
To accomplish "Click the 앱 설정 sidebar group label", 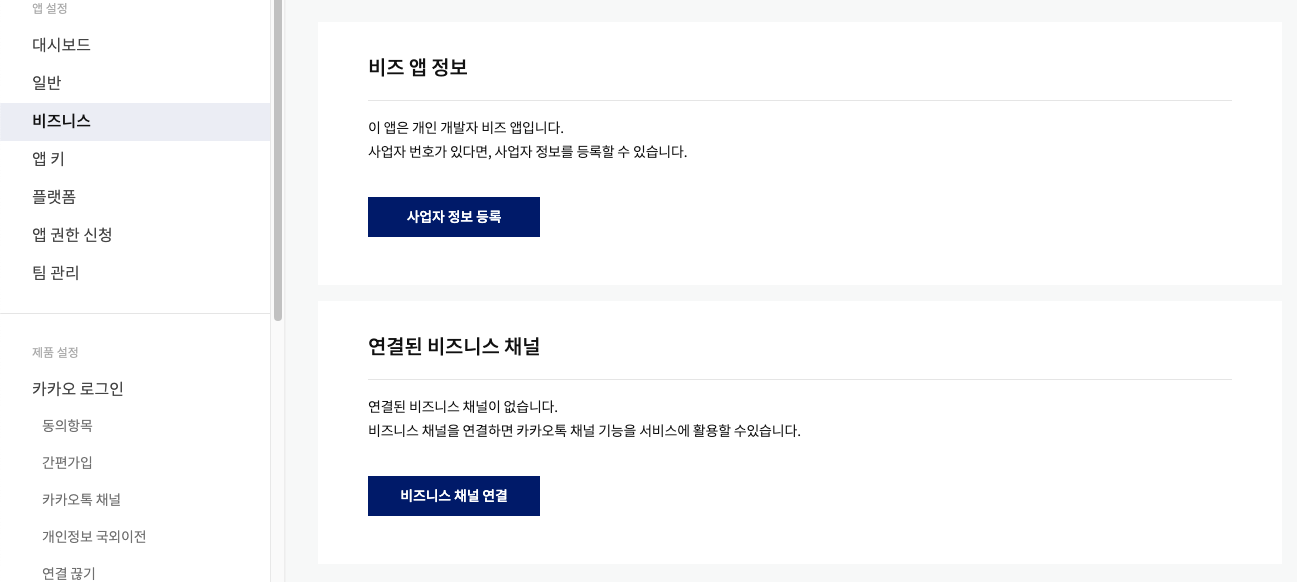I will pyautogui.click(x=51, y=8).
